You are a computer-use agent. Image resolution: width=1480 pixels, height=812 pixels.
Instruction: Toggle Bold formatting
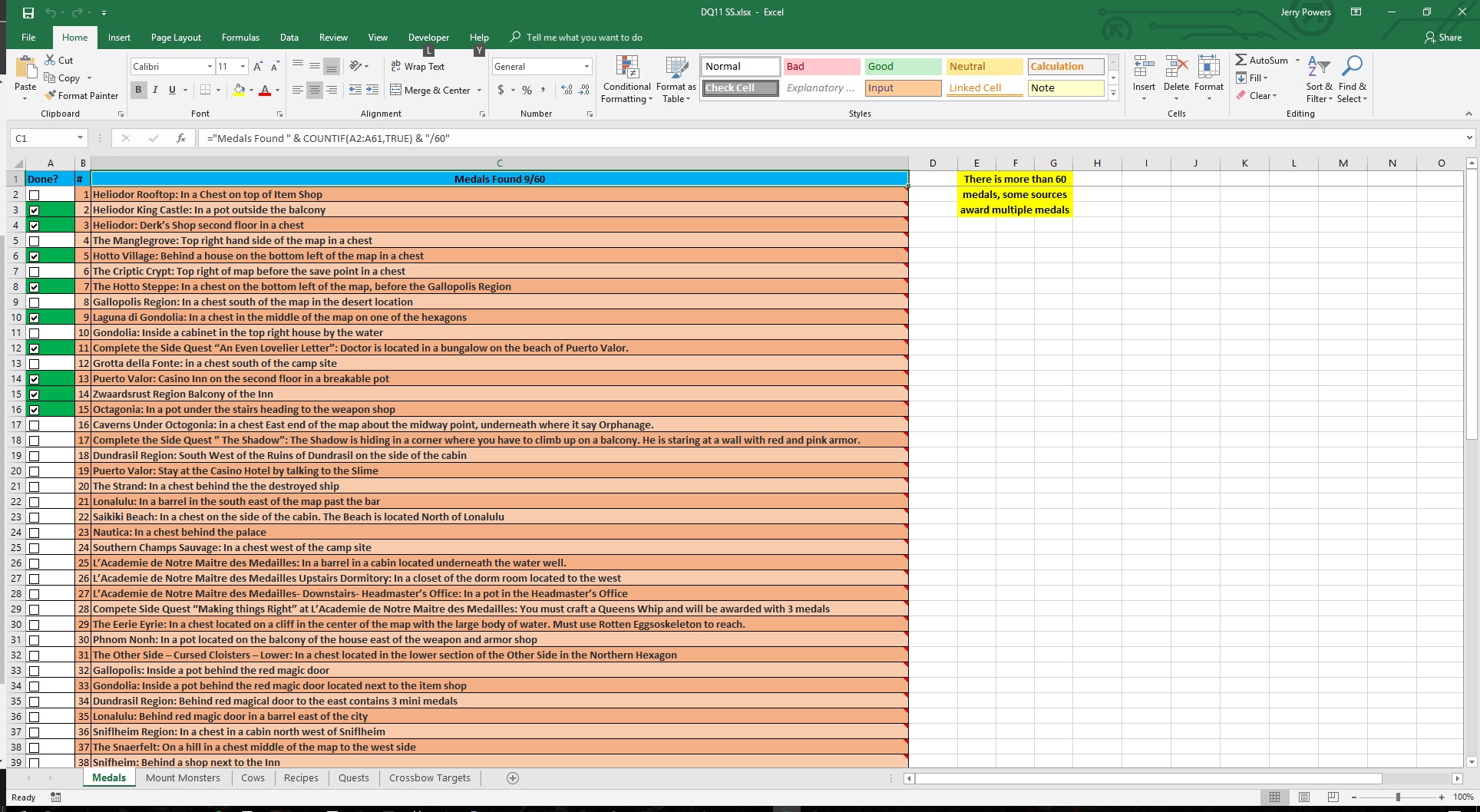(138, 90)
